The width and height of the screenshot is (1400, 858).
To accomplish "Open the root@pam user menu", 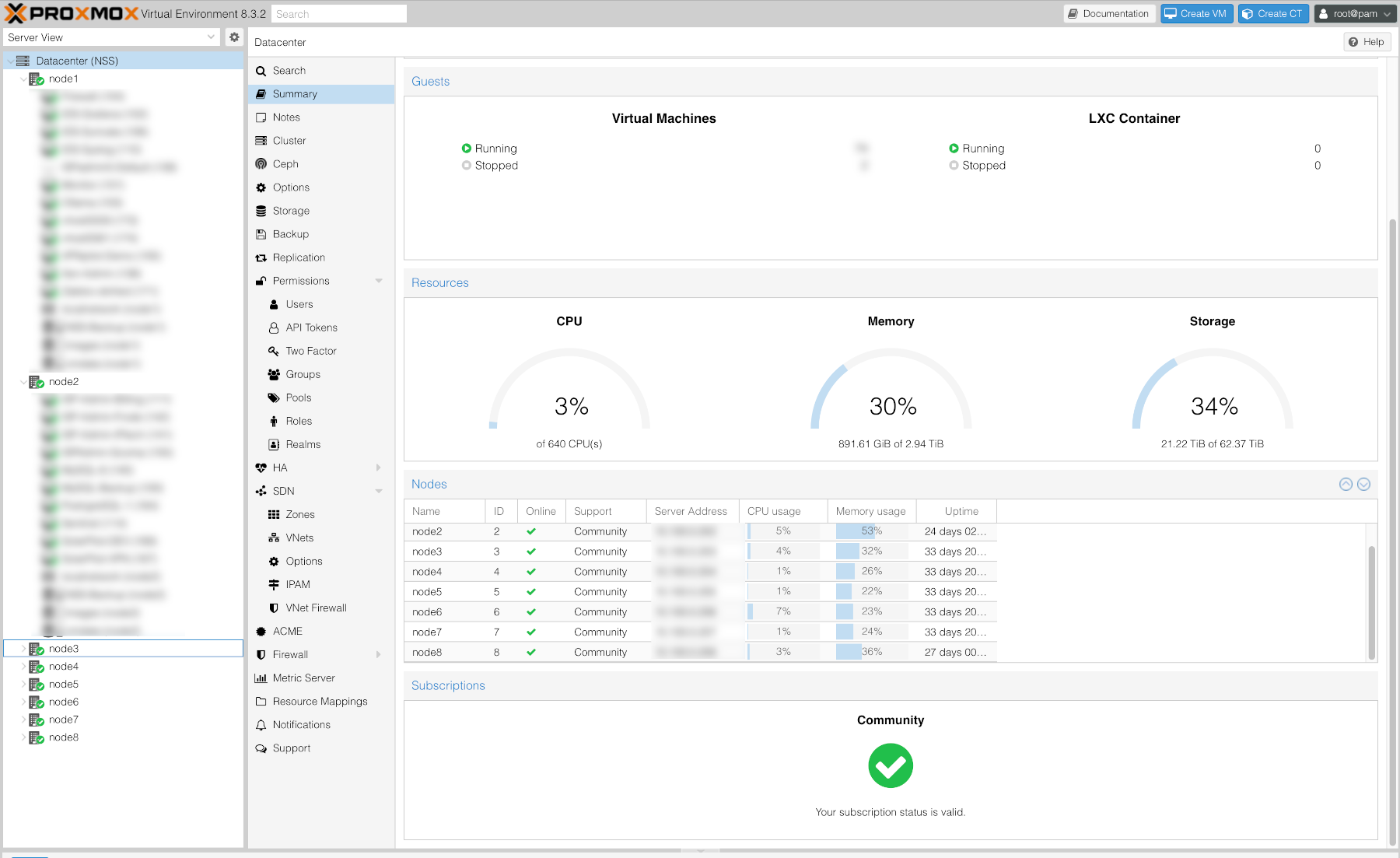I will (1354, 14).
